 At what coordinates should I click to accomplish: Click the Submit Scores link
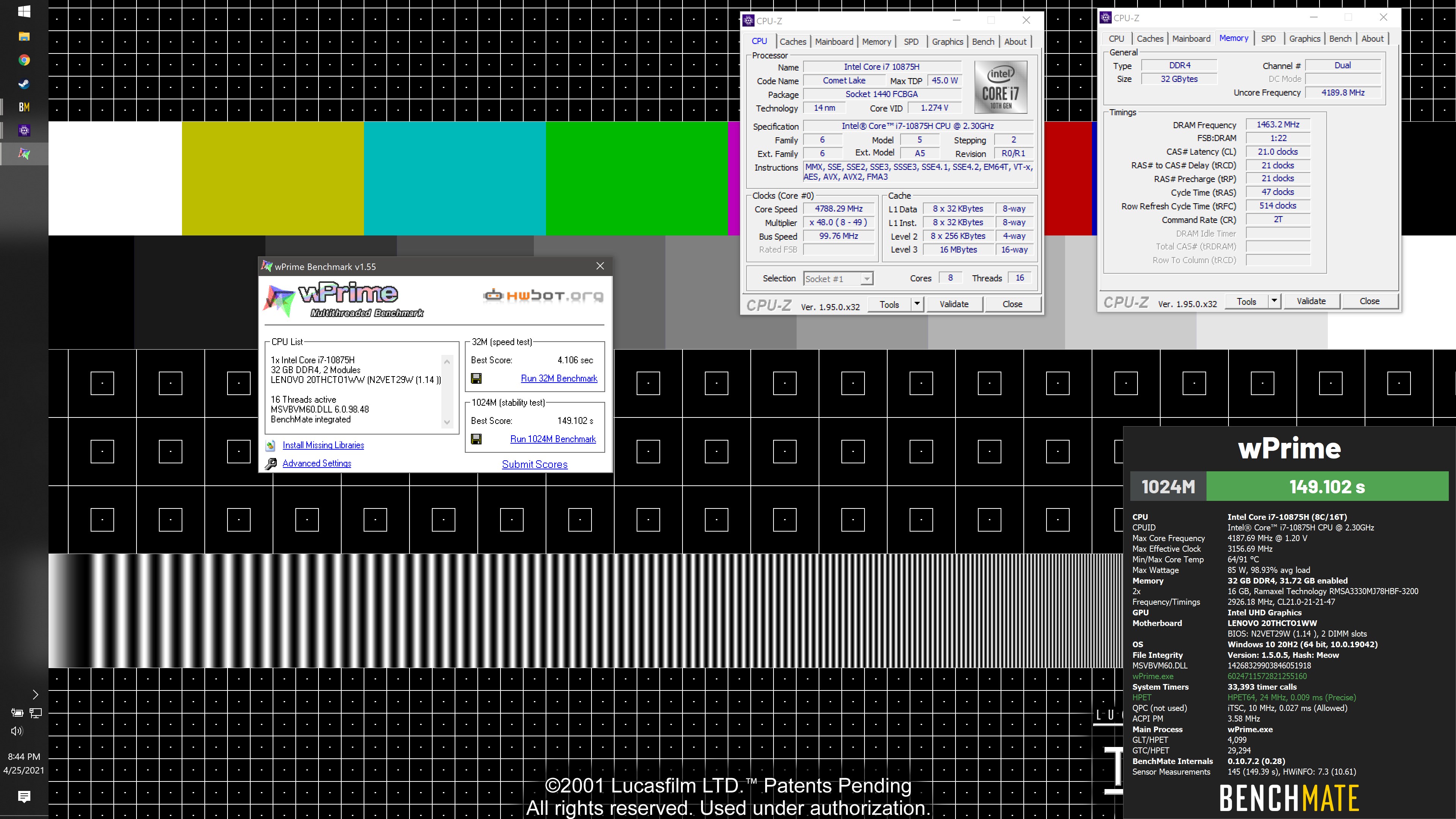coord(535,464)
